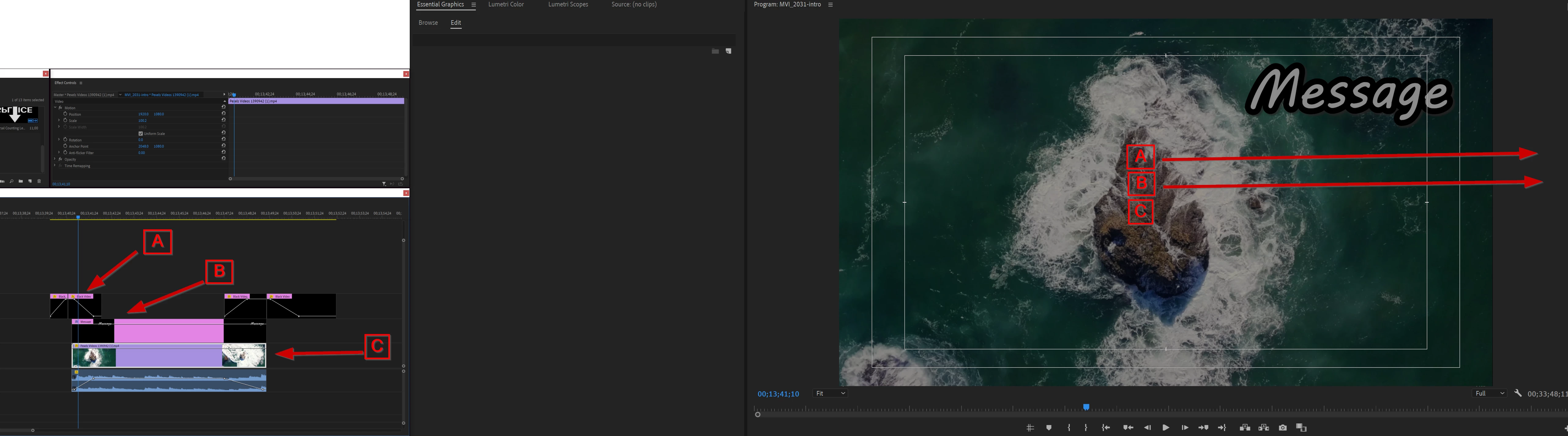The image size is (1568, 436).
Task: Click the Add Marker icon
Action: click(x=1048, y=427)
